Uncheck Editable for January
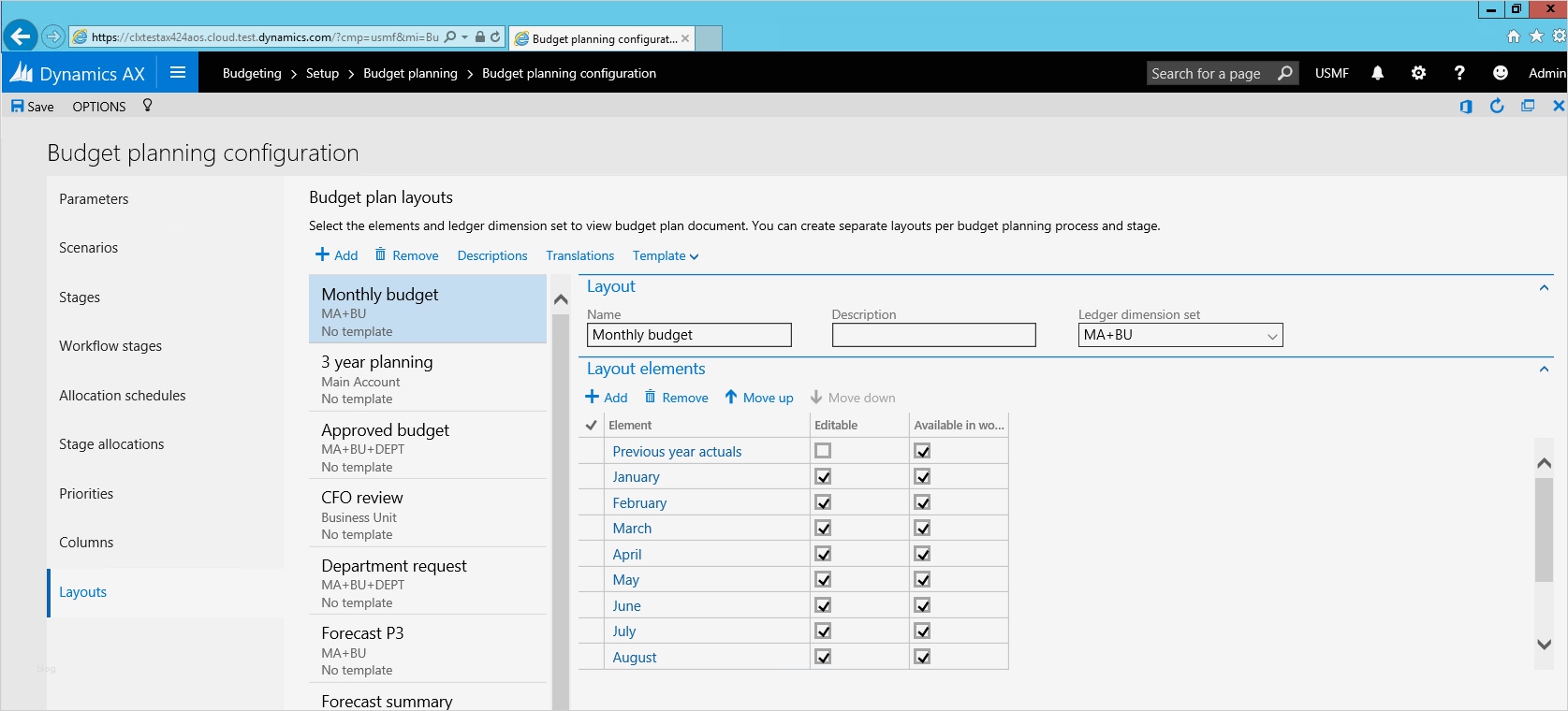Image resolution: width=1568 pixels, height=711 pixels. pos(823,476)
